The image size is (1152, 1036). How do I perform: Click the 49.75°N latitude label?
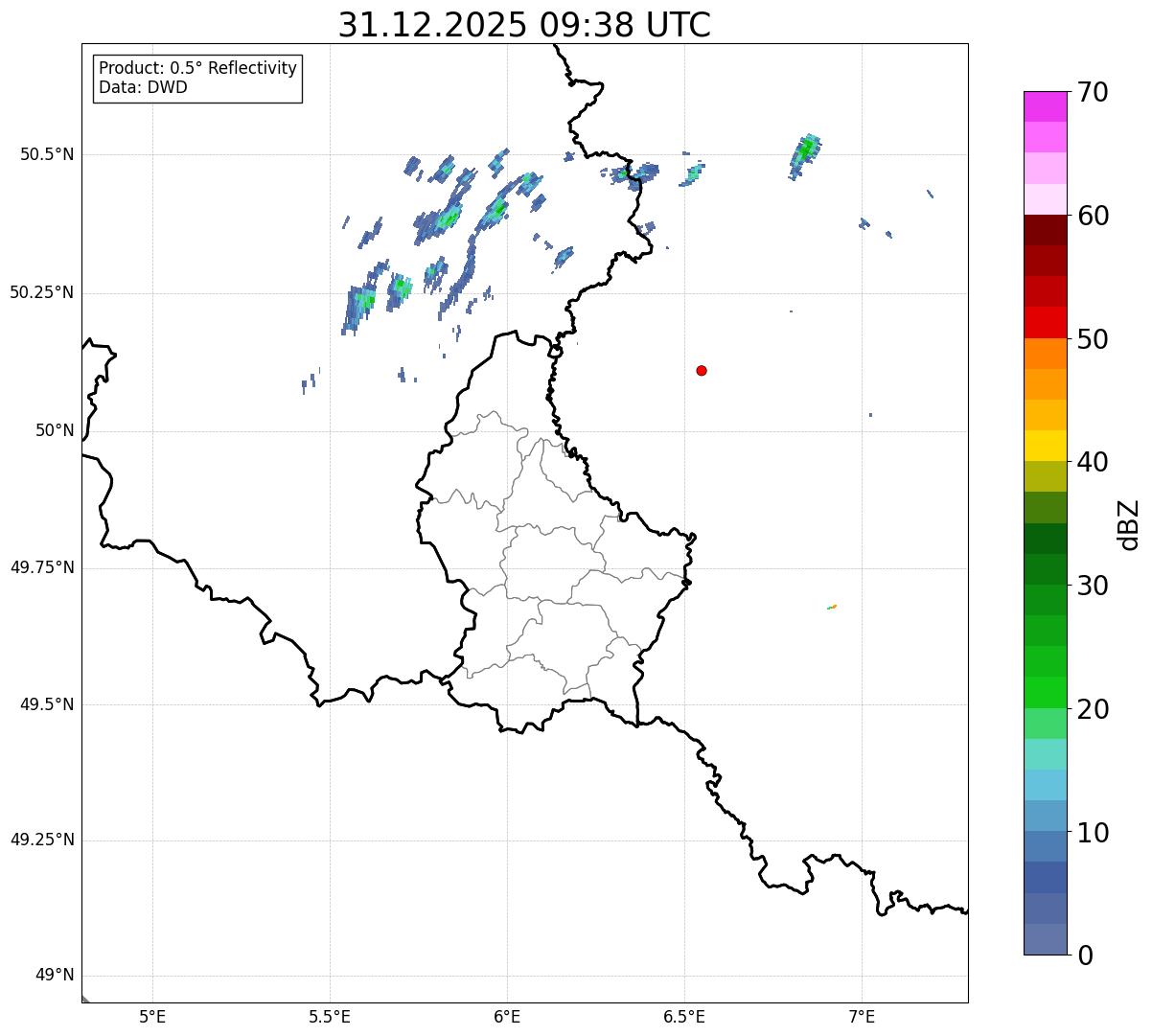pos(41,567)
